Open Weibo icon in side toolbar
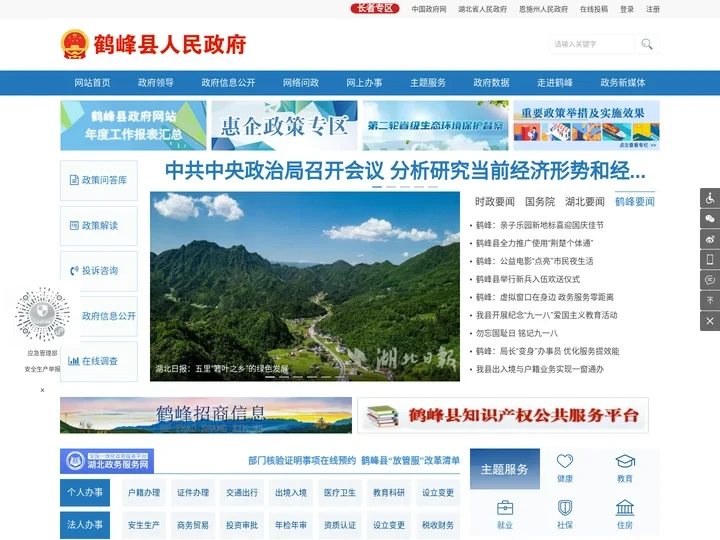720x540 pixels. pos(710,239)
